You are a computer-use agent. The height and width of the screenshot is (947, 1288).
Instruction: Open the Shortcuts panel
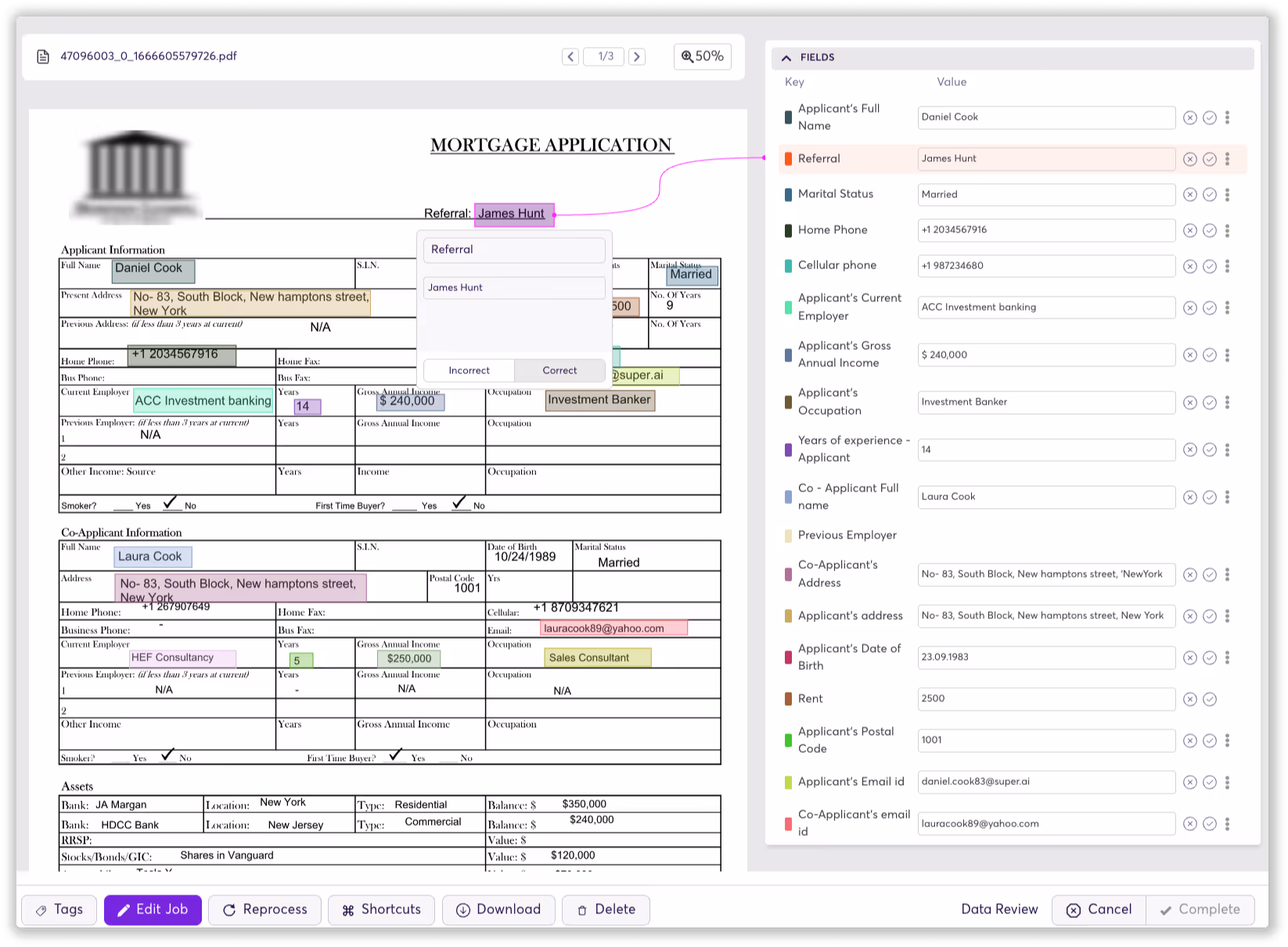coord(381,909)
